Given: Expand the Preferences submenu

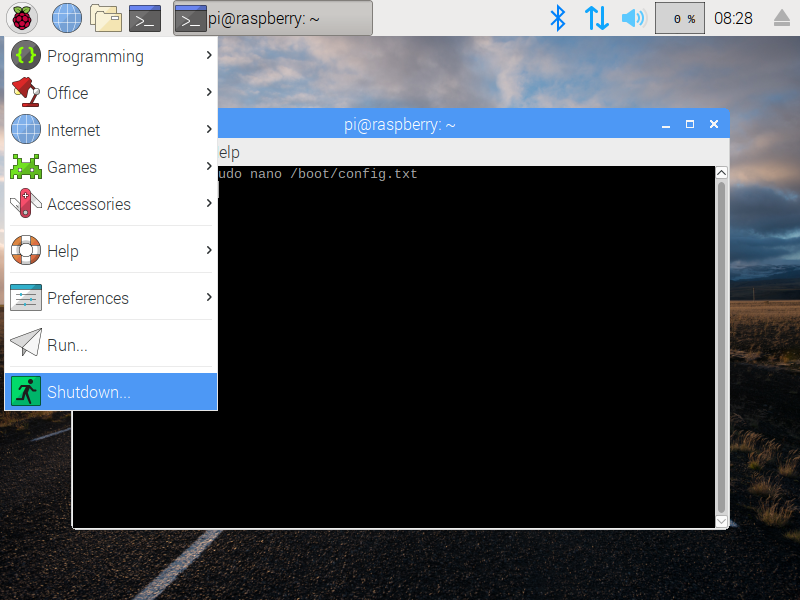Looking at the screenshot, I should [111, 298].
